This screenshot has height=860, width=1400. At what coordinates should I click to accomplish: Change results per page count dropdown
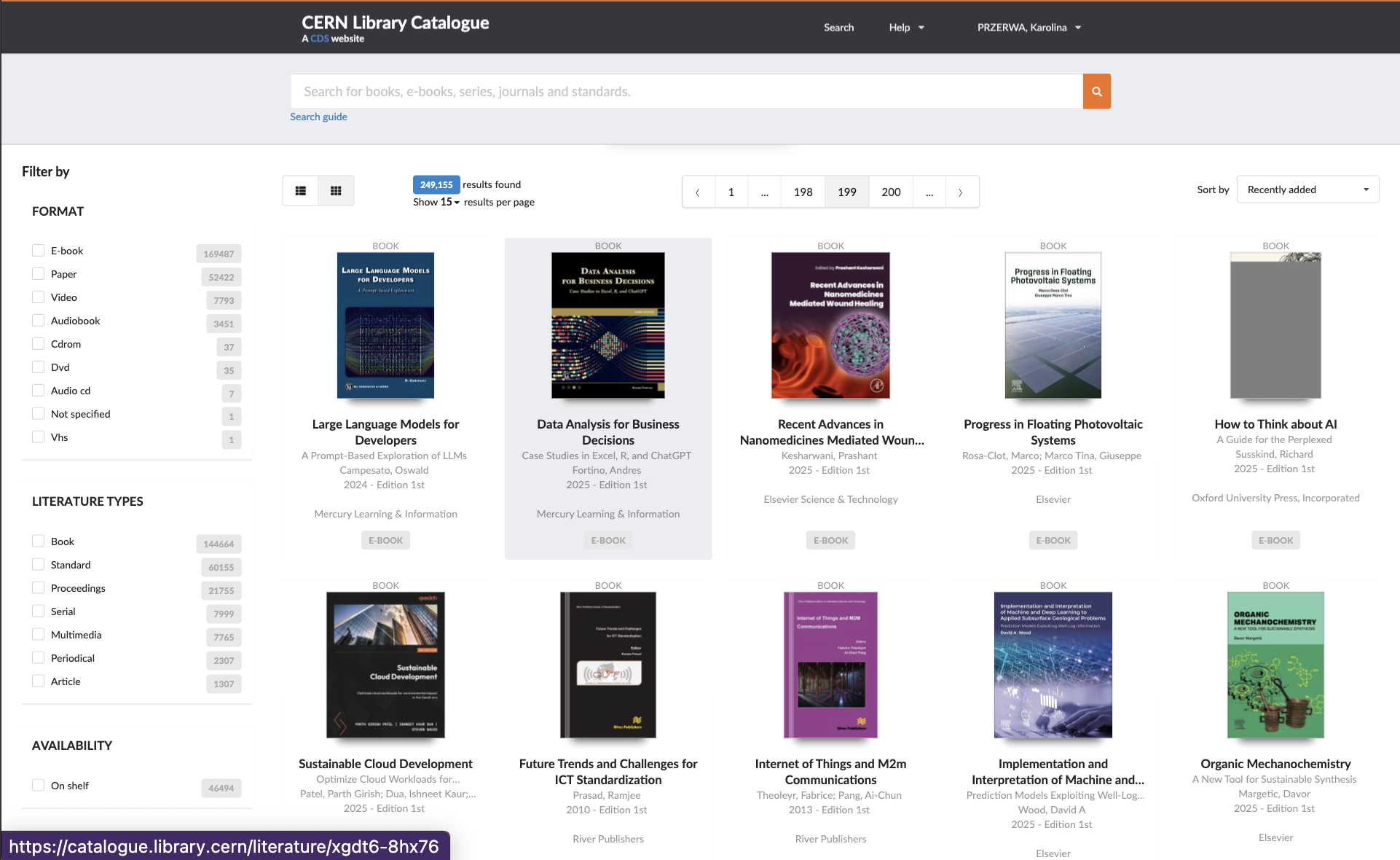[x=449, y=202]
